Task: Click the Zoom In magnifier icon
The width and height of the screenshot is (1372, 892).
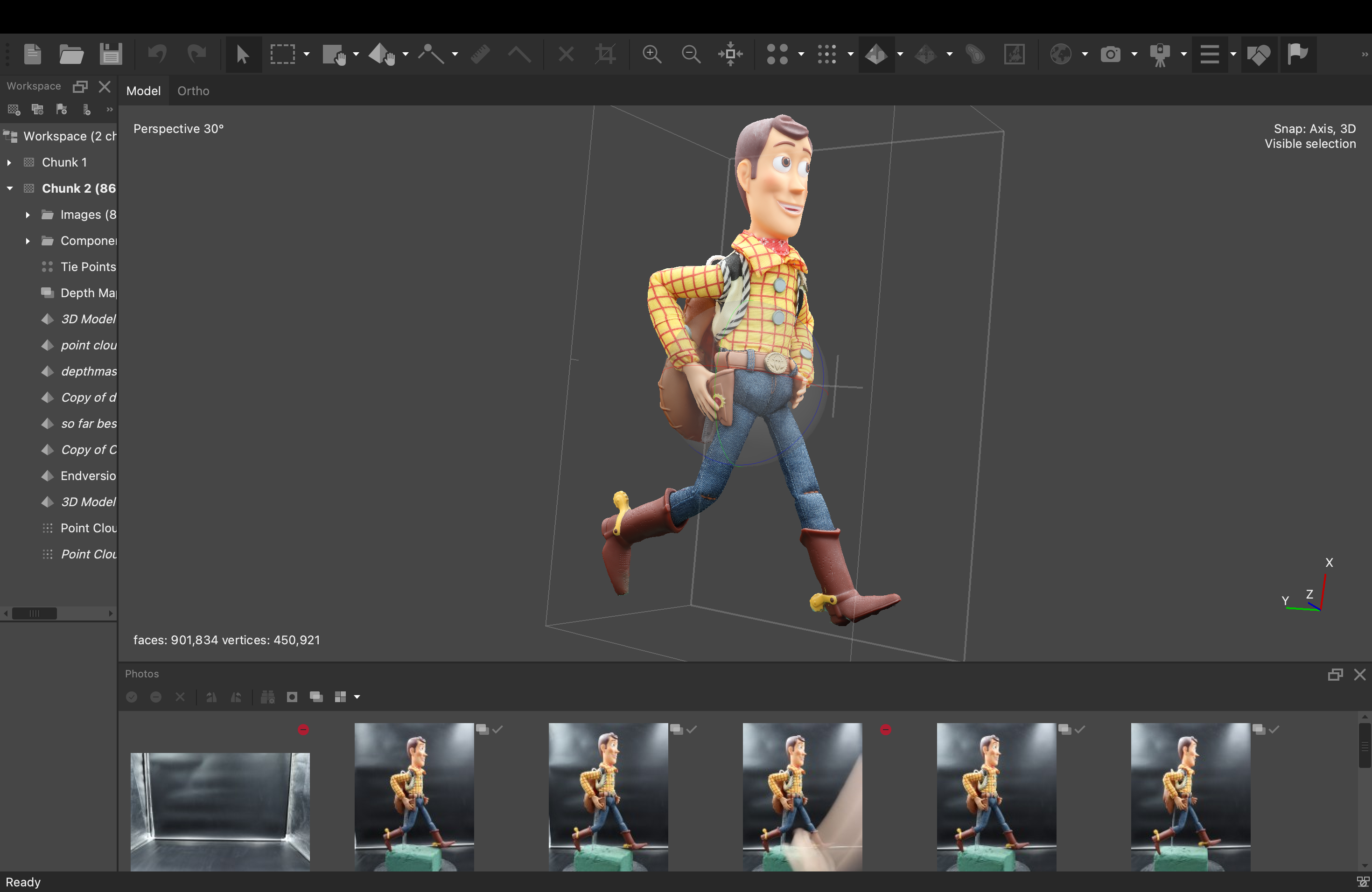Action: (652, 54)
